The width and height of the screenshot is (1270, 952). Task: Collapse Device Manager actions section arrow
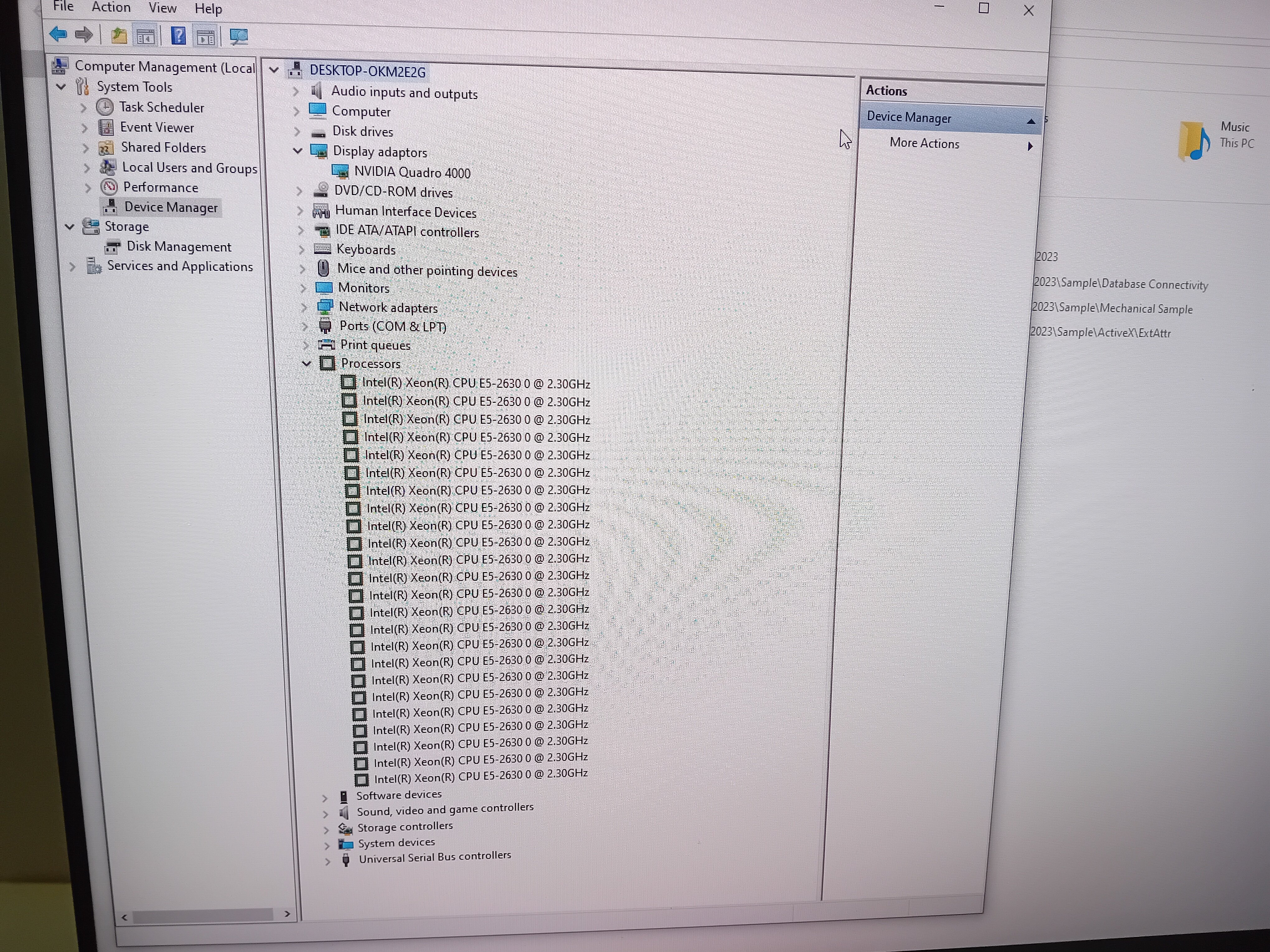(x=1031, y=121)
